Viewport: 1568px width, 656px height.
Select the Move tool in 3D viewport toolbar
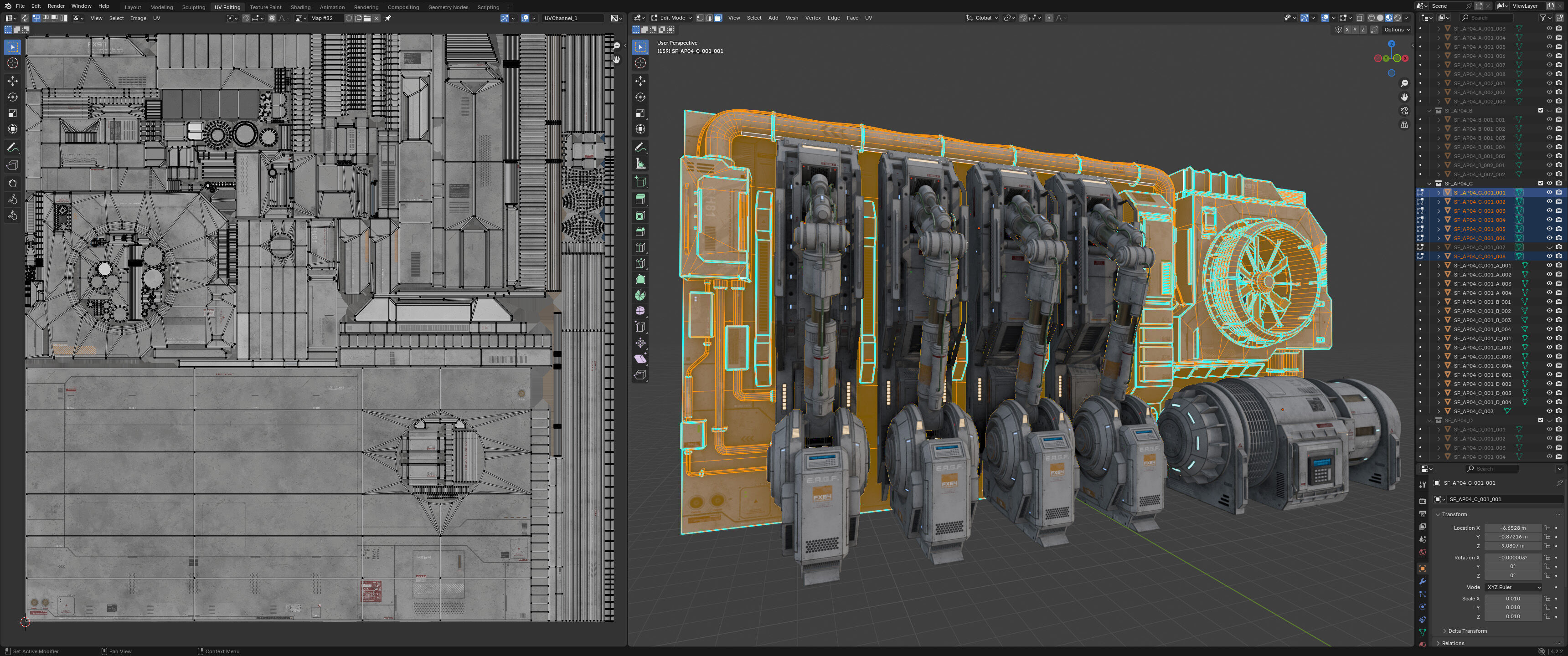pyautogui.click(x=640, y=81)
